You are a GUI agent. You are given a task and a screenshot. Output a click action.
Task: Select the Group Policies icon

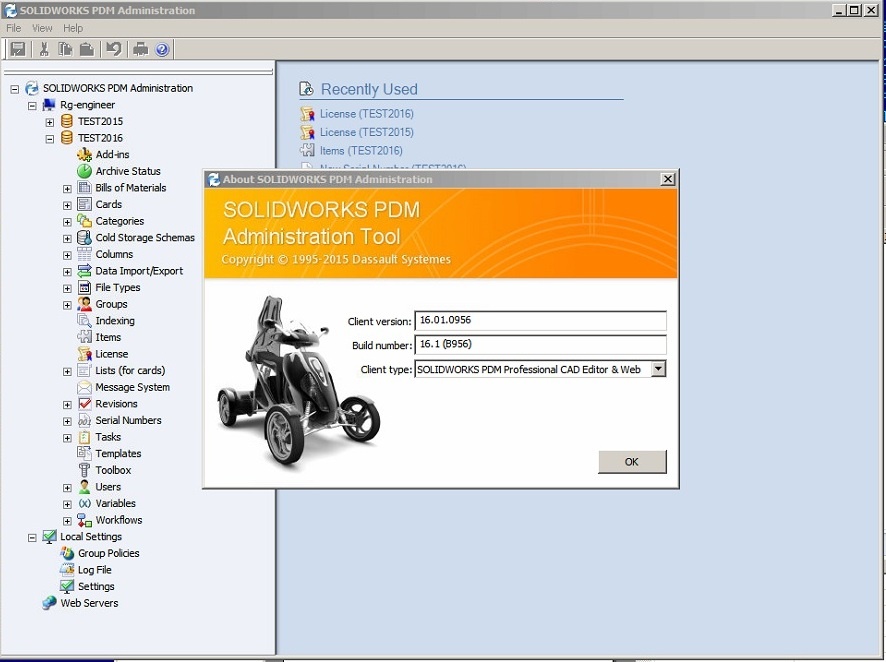tap(67, 553)
